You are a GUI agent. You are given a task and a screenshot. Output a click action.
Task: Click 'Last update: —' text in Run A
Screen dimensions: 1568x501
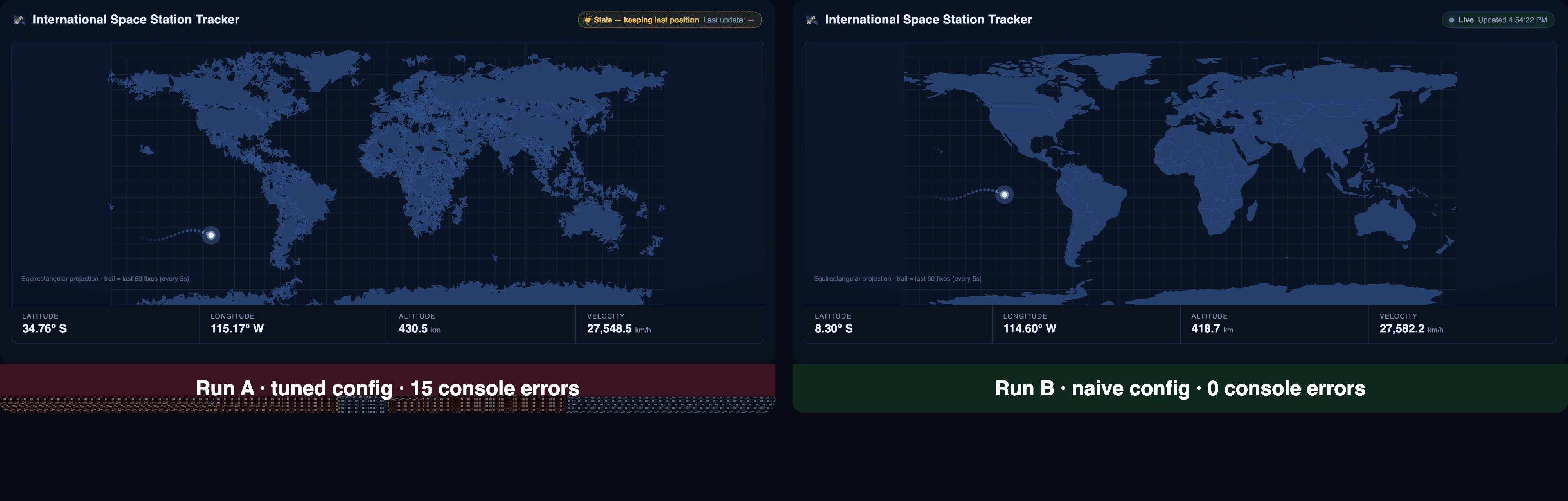point(728,20)
